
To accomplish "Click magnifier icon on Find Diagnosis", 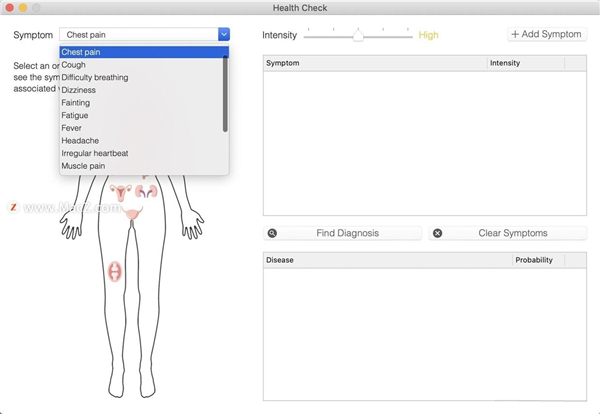I will pos(272,233).
